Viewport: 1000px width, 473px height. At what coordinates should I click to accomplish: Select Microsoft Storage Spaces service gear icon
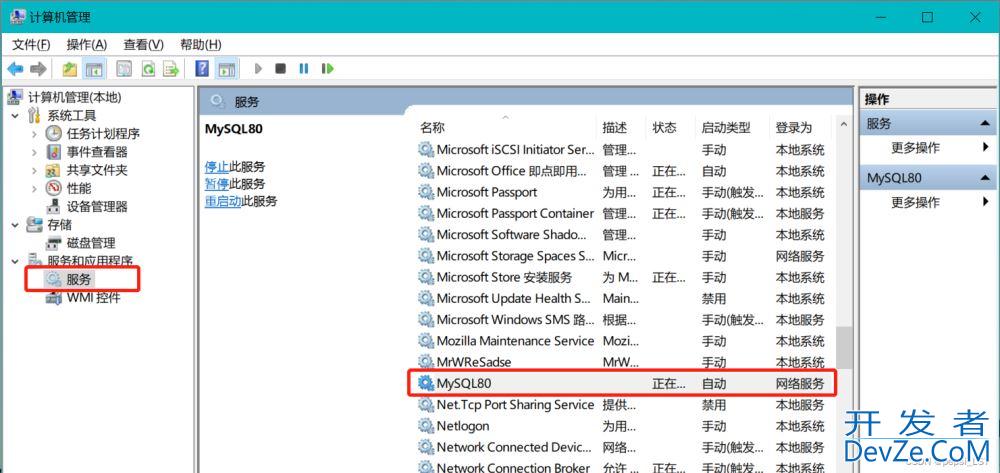(425, 256)
